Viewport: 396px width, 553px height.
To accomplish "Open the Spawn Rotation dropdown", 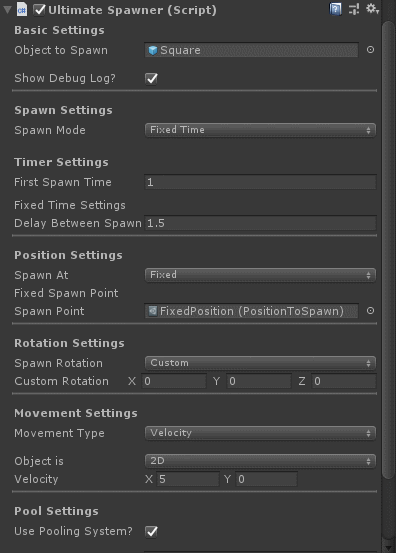I will [x=260, y=363].
